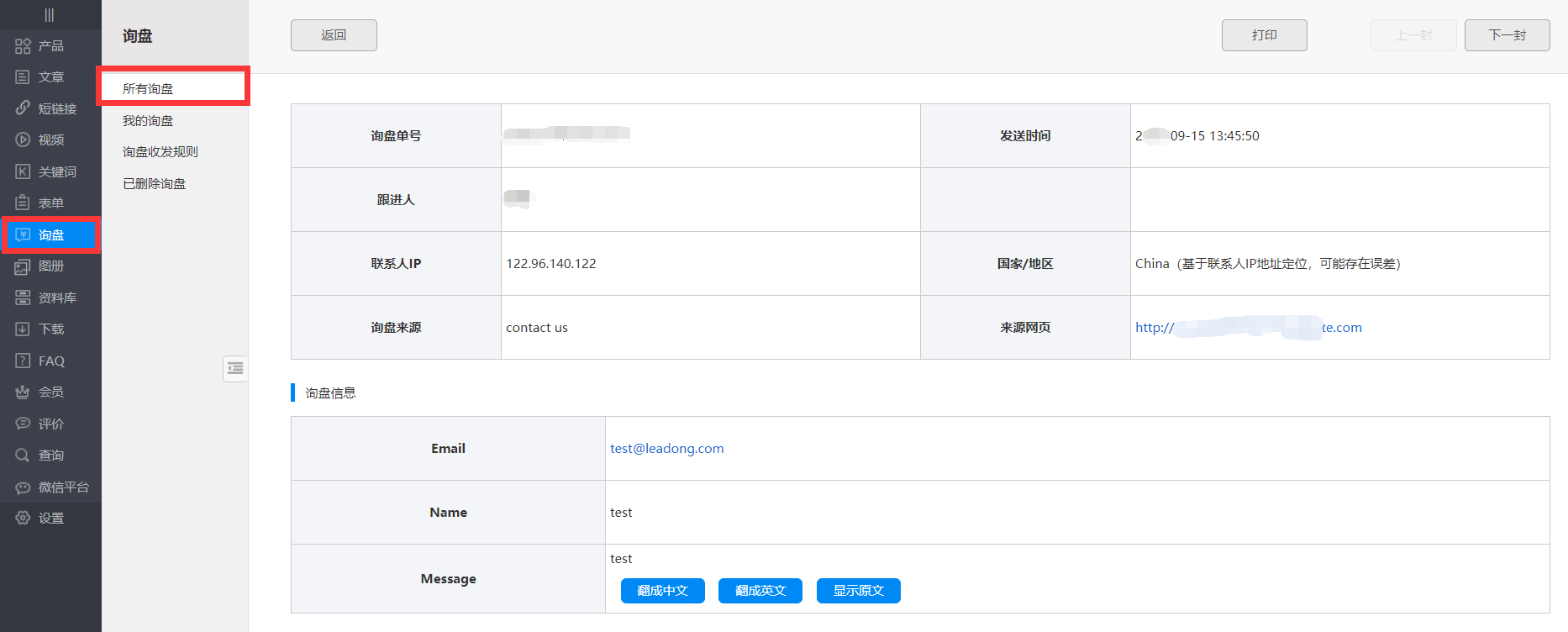Go to next inquiry with 下一封

[1507, 35]
